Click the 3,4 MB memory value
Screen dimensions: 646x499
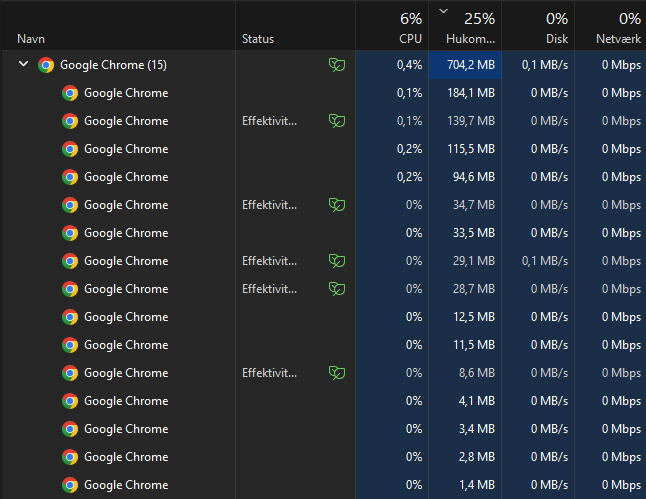pyautogui.click(x=477, y=429)
